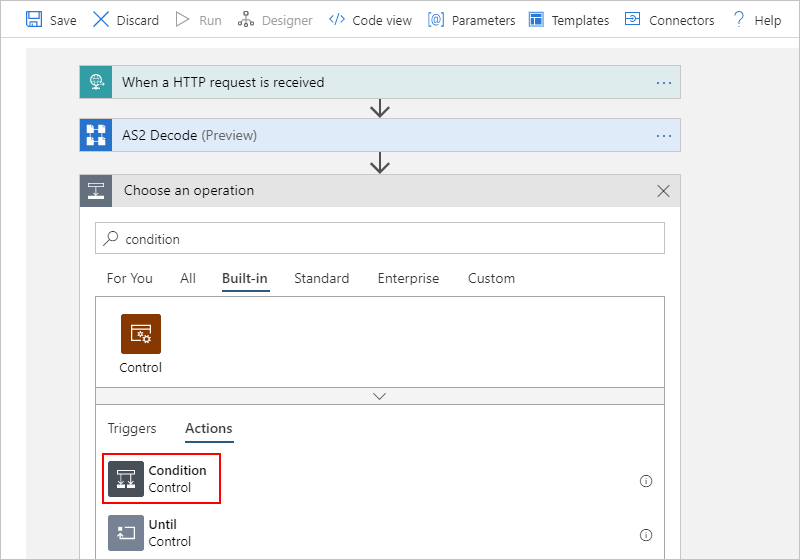Switch to the Standard tab
The image size is (800, 560).
click(321, 278)
